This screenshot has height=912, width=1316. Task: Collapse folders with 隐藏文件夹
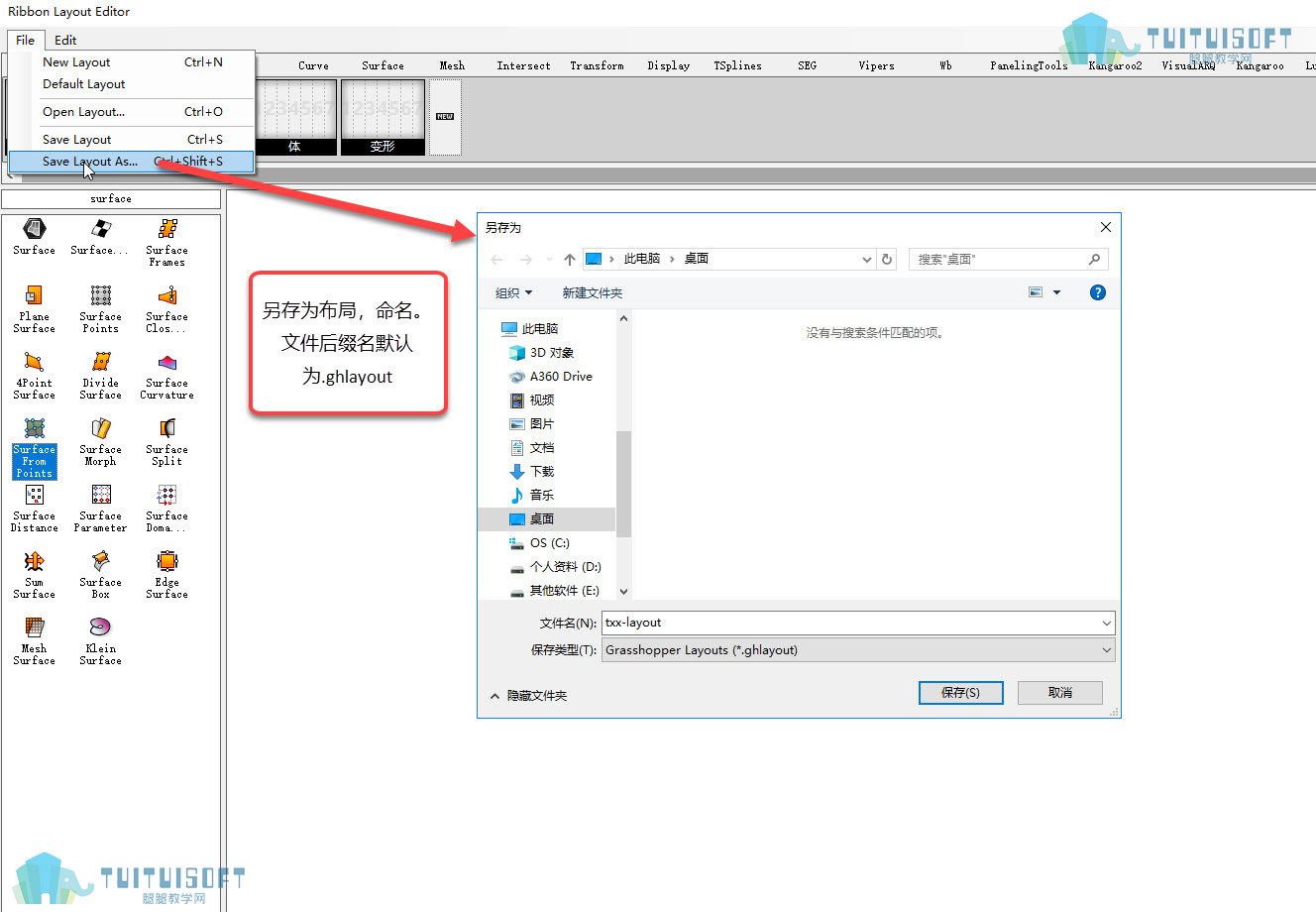click(528, 696)
